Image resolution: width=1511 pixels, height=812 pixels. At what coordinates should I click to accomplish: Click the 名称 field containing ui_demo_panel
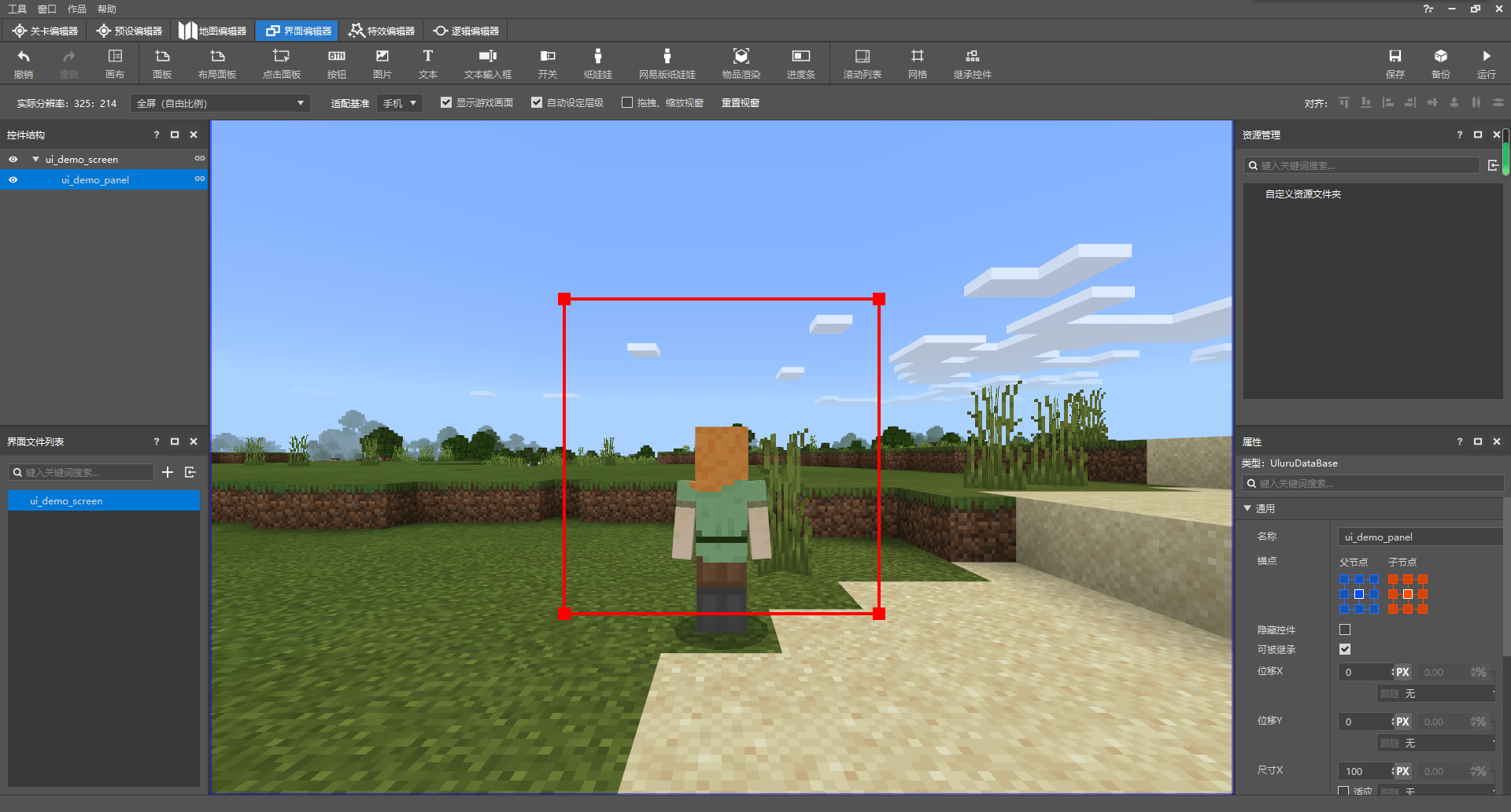[x=1420, y=537]
